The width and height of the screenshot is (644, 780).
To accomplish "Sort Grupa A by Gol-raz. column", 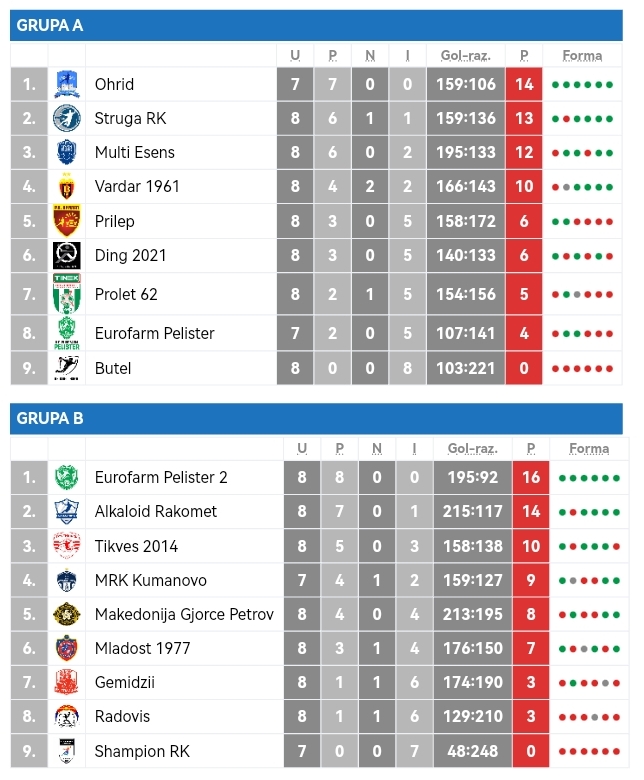I will 465,55.
